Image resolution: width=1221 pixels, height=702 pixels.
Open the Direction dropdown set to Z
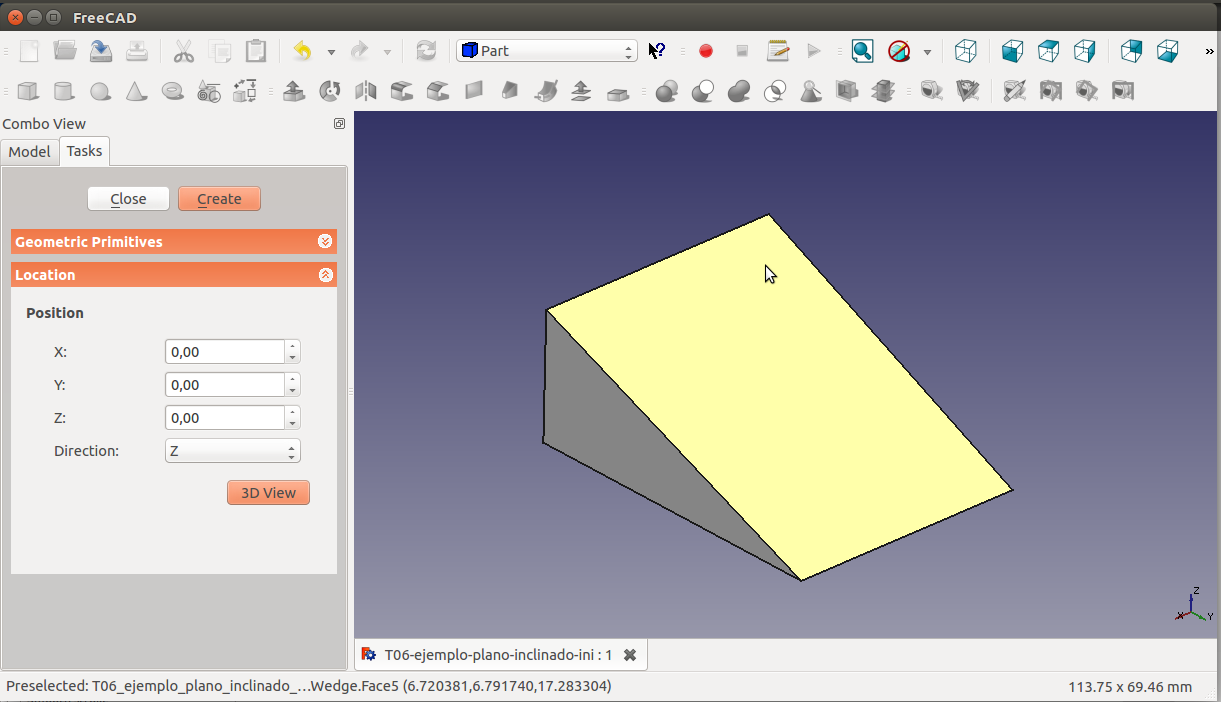[x=232, y=451]
